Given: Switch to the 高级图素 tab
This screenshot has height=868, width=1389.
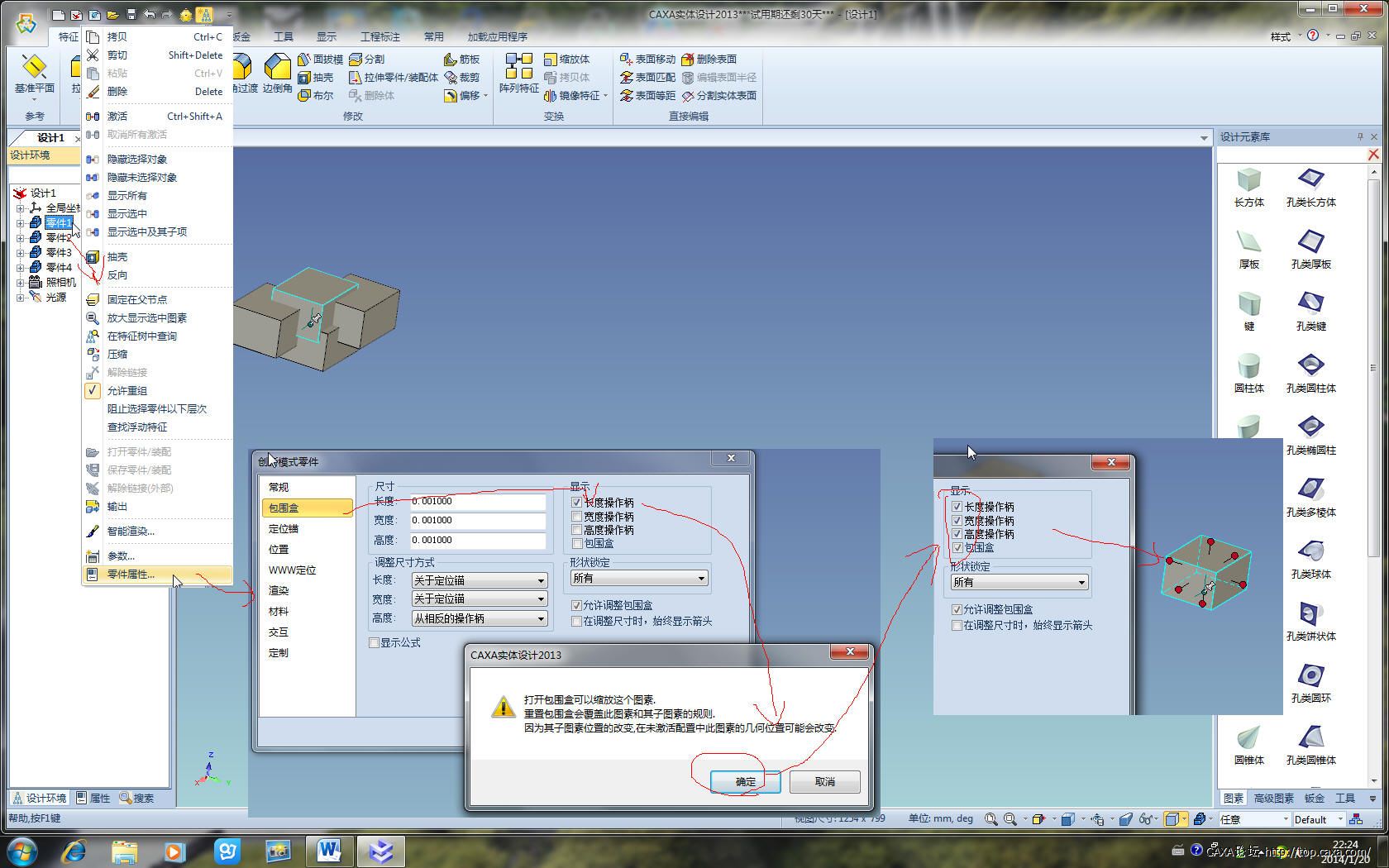Looking at the screenshot, I should 1273,799.
